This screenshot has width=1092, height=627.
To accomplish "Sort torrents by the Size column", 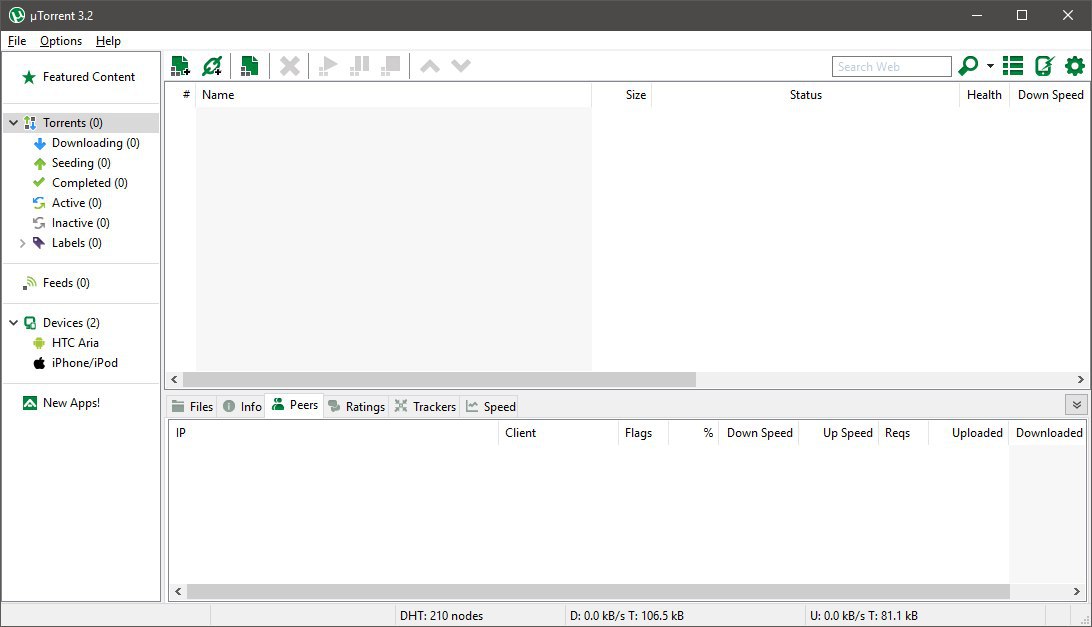I will (621, 95).
